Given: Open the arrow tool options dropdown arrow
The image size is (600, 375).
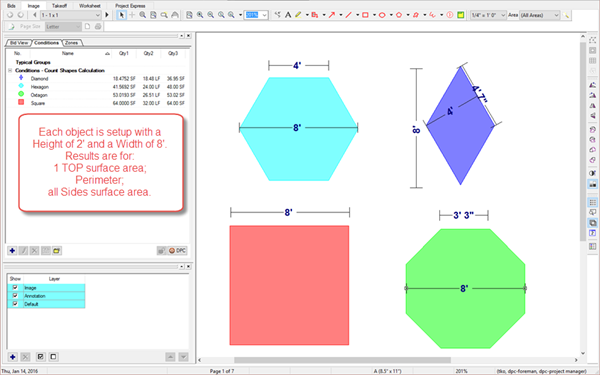Looking at the screenshot, I should click(x=341, y=15).
